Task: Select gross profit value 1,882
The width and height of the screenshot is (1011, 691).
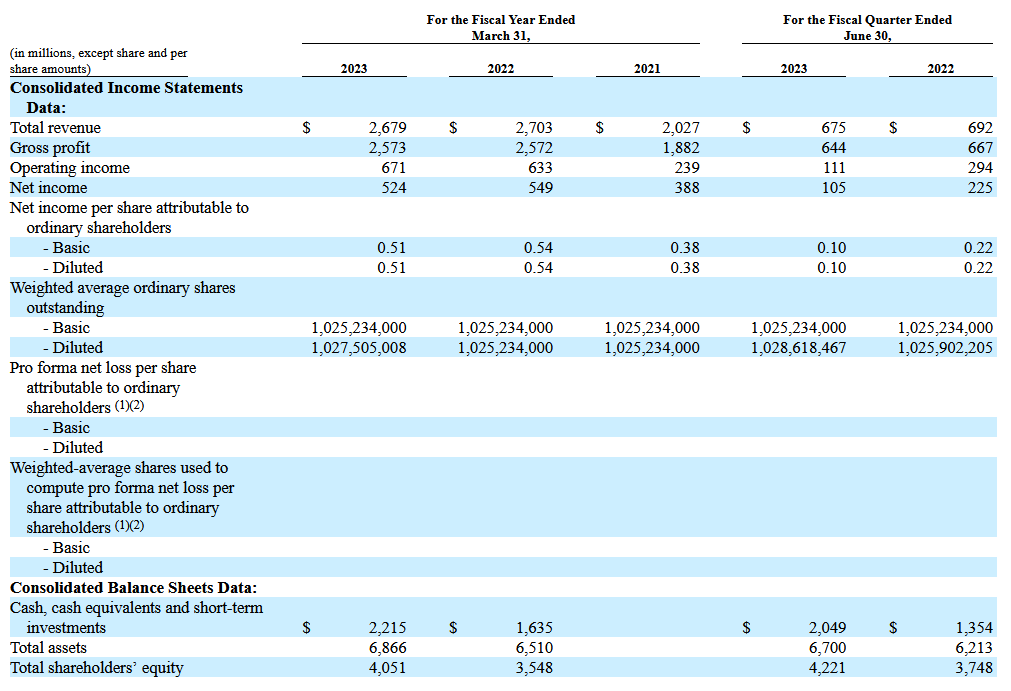Action: 680,148
